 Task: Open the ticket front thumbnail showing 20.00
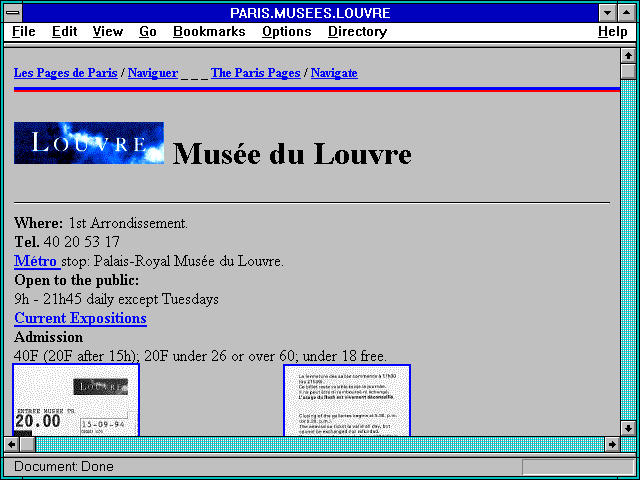point(76,400)
